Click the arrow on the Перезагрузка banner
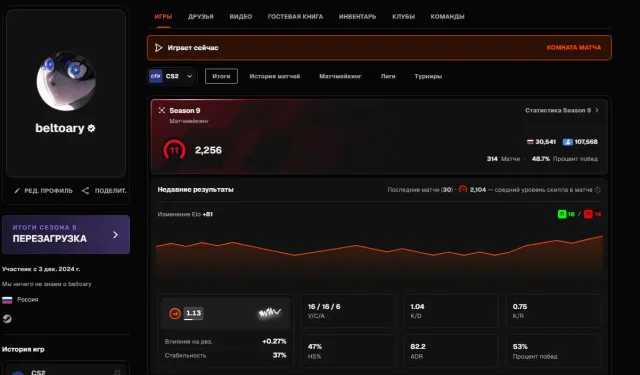 pos(116,235)
